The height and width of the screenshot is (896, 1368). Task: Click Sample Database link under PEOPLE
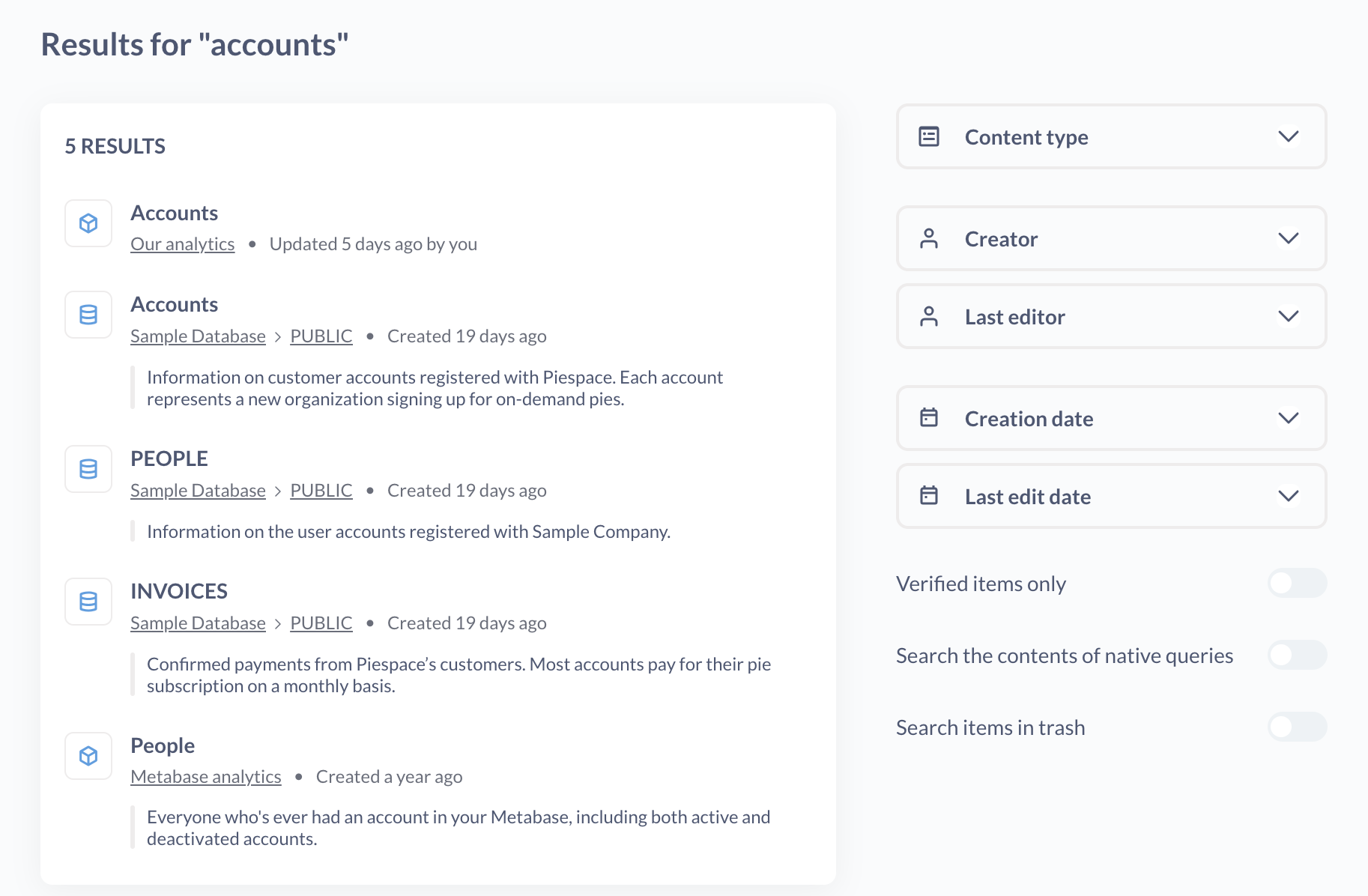pos(198,491)
